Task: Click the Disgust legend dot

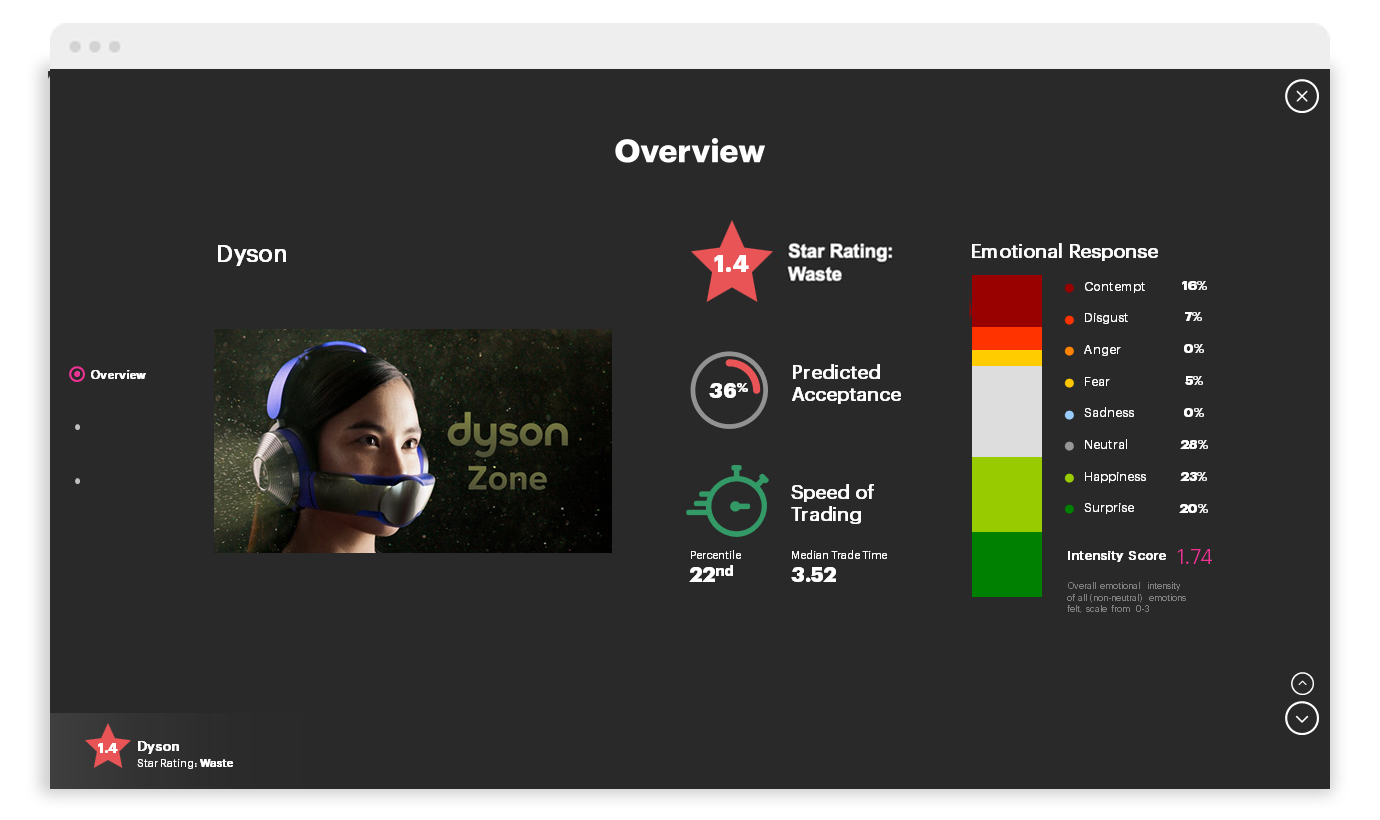Action: 1070,319
